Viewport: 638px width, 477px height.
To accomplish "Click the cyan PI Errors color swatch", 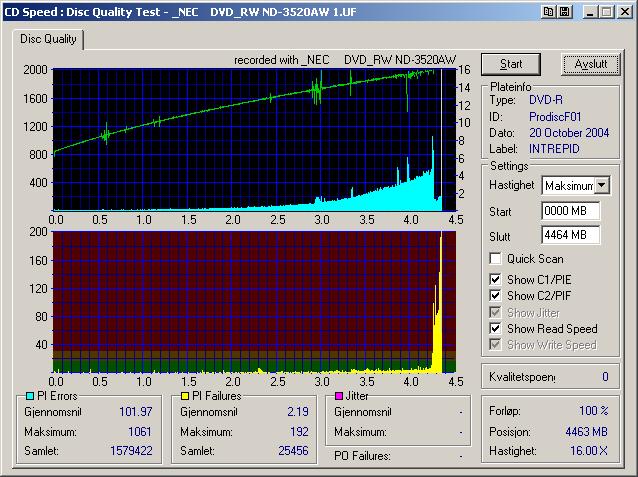I will click(x=30, y=396).
